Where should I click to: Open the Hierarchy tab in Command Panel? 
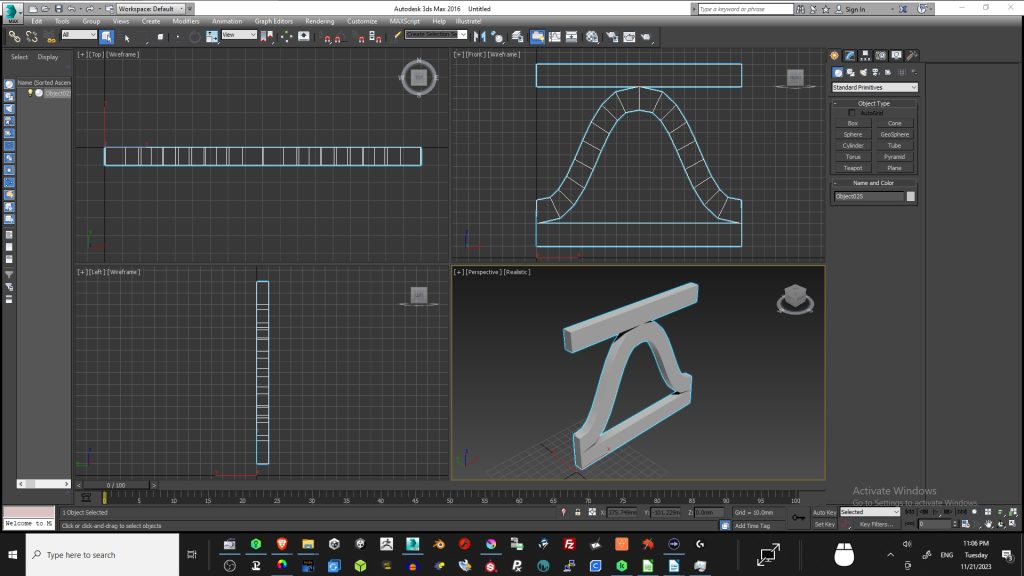tap(865, 56)
